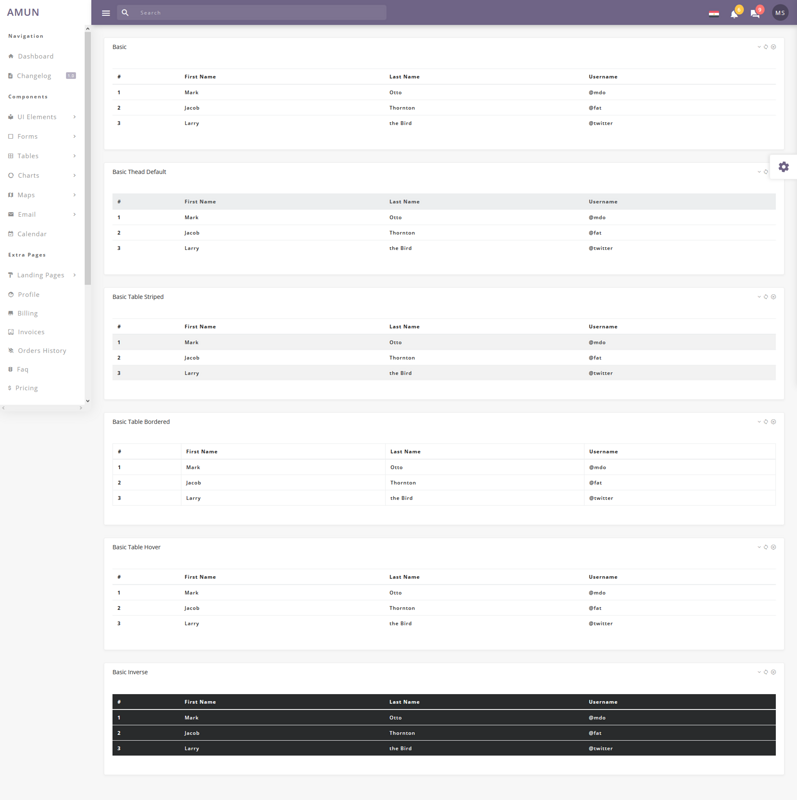
Task: Open the chat messages icon
Action: click(755, 13)
